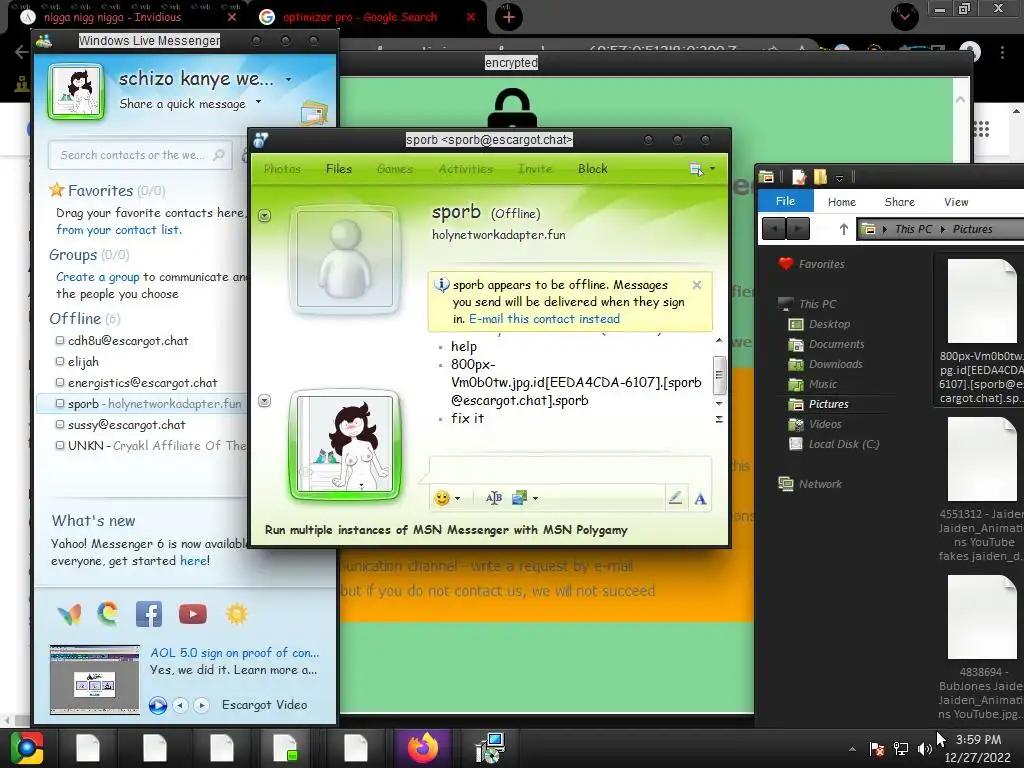Go to previous Escargot Video item

(x=180, y=705)
